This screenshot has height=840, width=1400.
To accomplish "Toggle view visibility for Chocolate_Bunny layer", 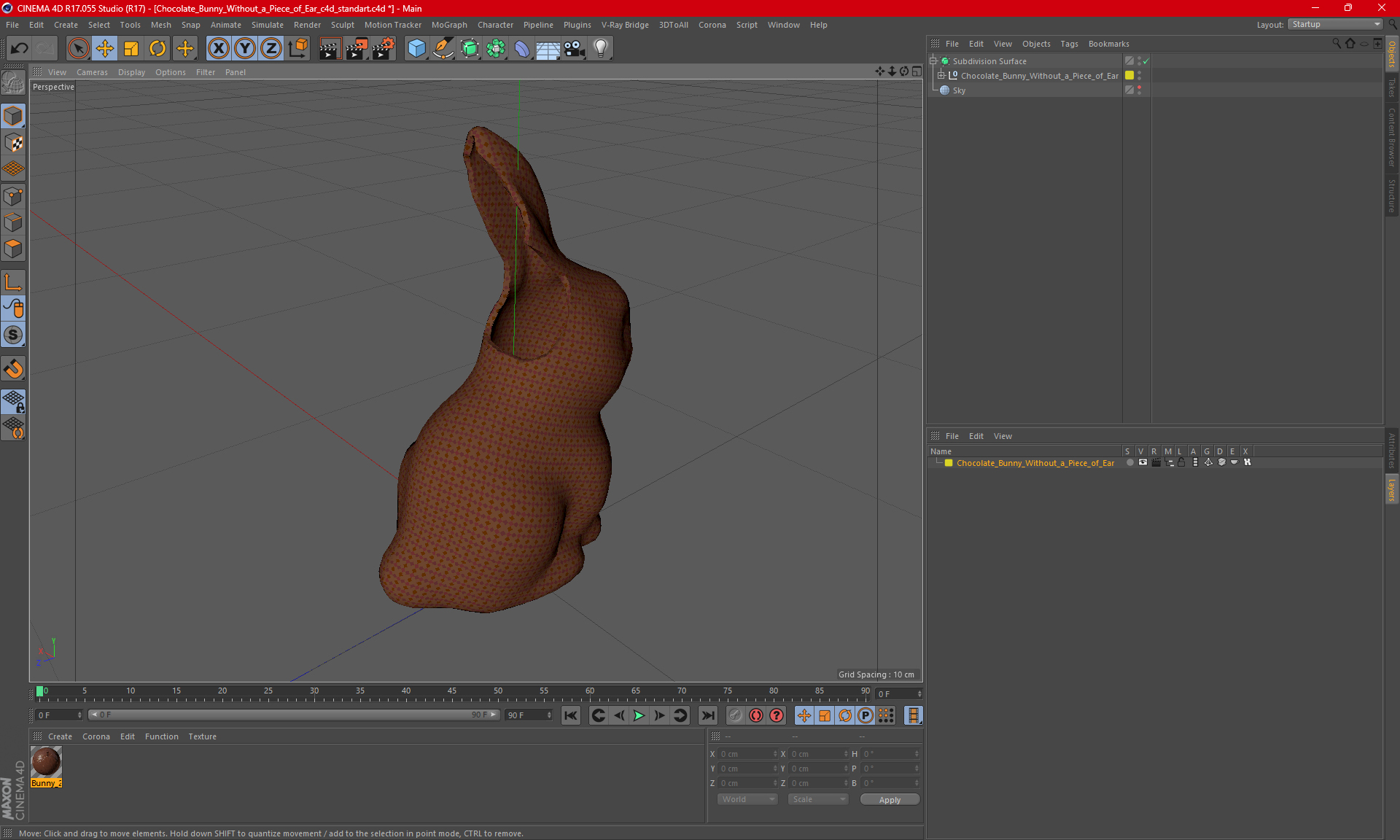I will [x=1143, y=463].
